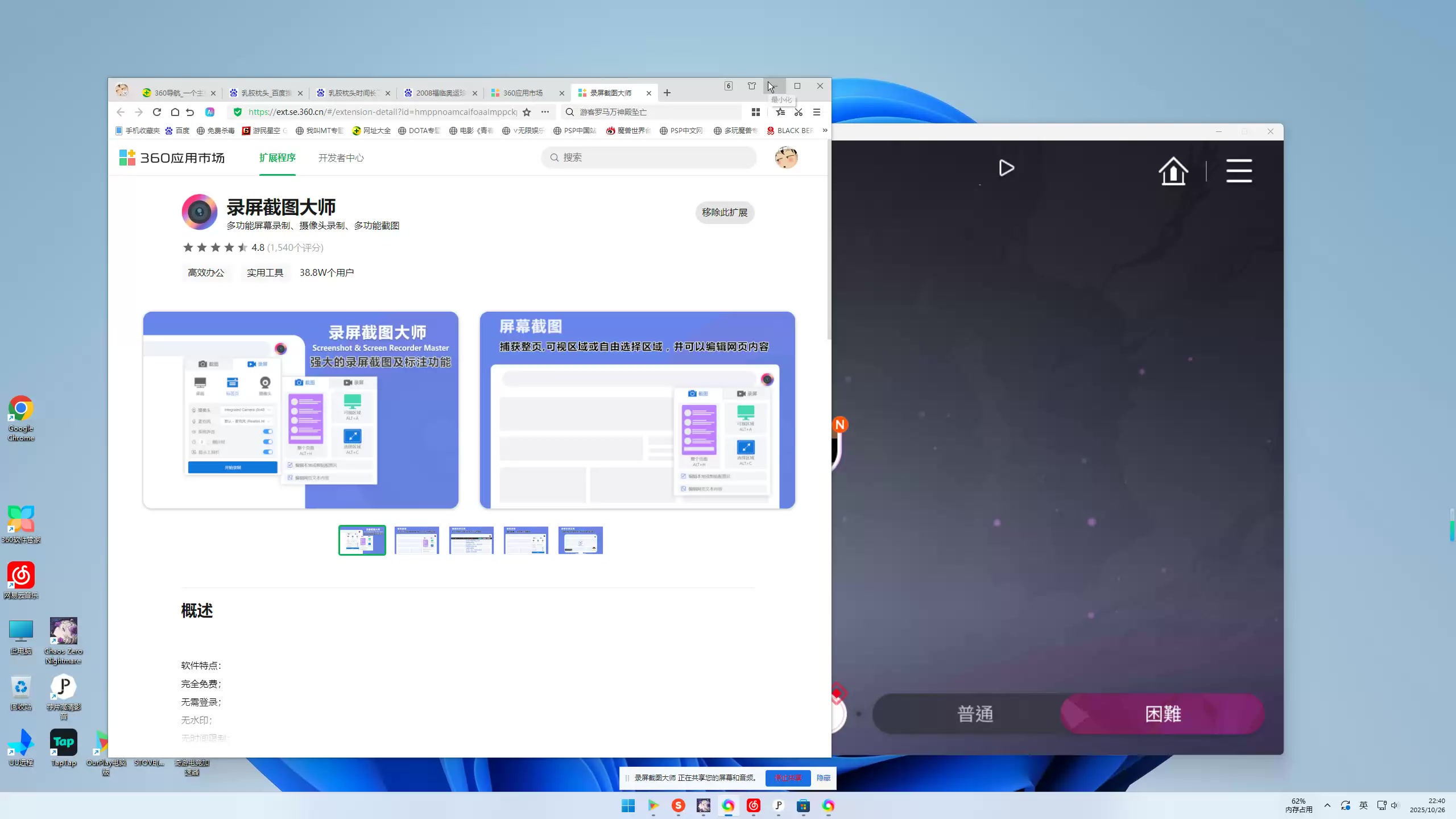This screenshot has height=819, width=1456.
Task: Click the scissors screenshot icon in toolbar
Action: tap(799, 112)
